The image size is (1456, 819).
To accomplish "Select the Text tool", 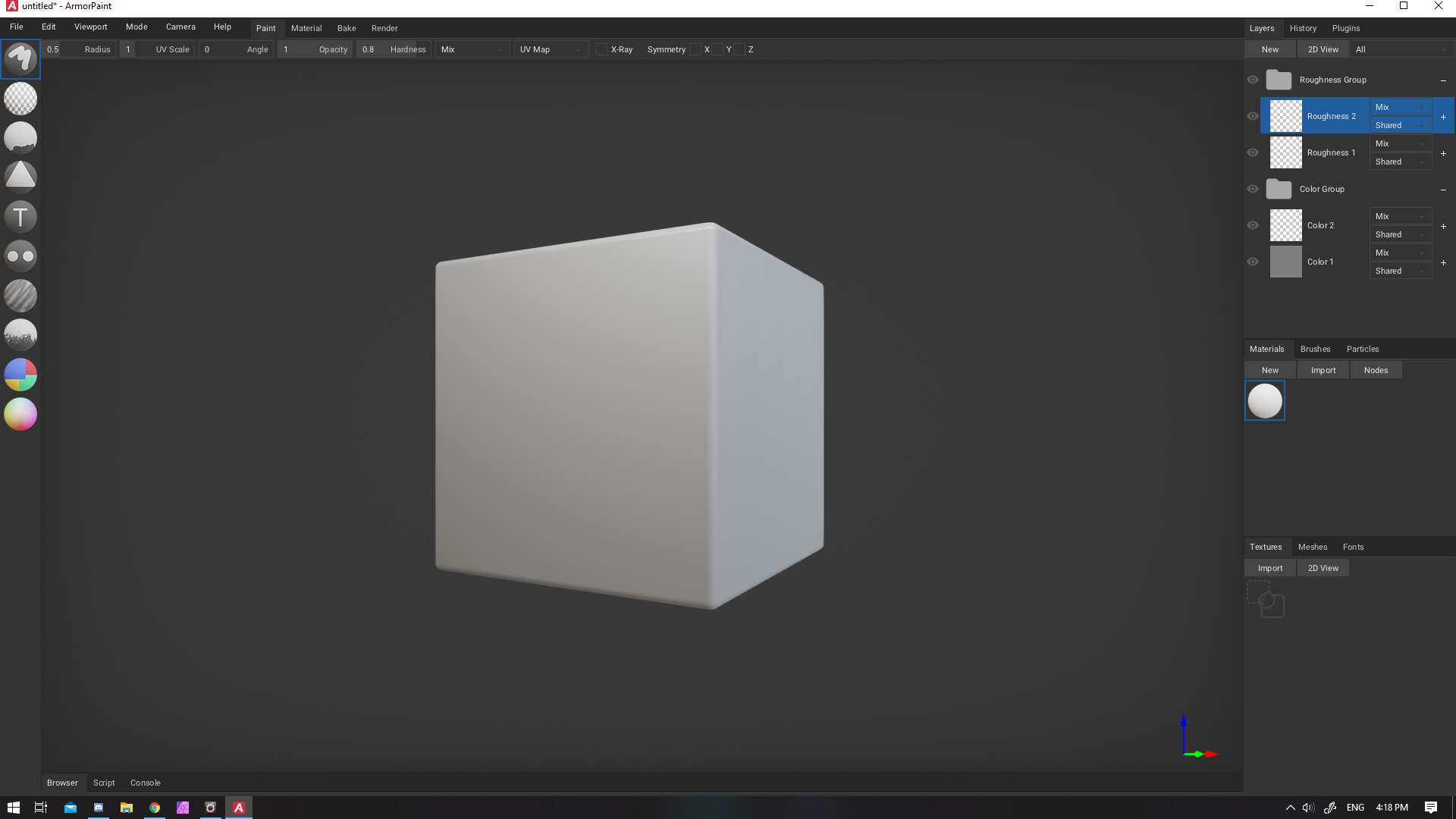I will point(20,217).
